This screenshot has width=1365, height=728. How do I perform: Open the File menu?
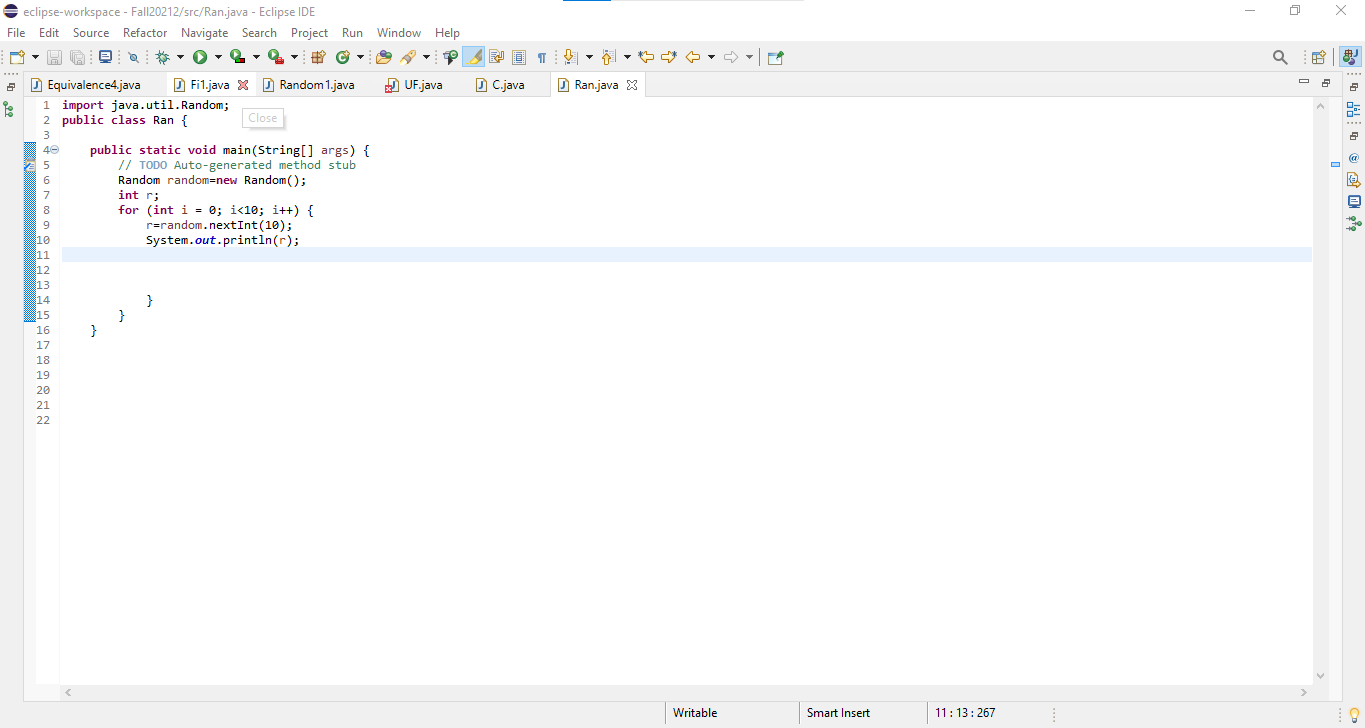(16, 33)
